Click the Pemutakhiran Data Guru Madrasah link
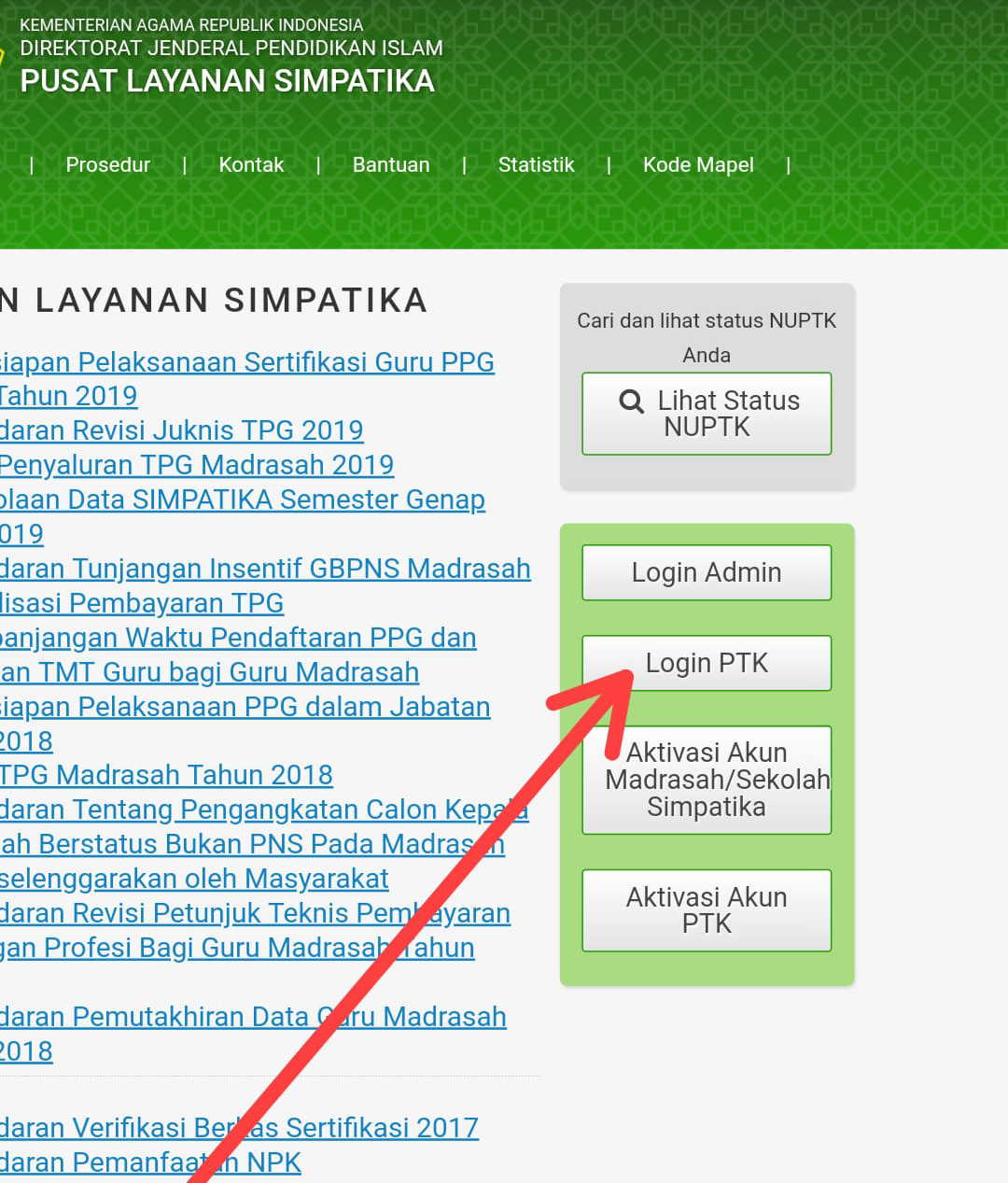The image size is (1008, 1183). click(253, 1017)
